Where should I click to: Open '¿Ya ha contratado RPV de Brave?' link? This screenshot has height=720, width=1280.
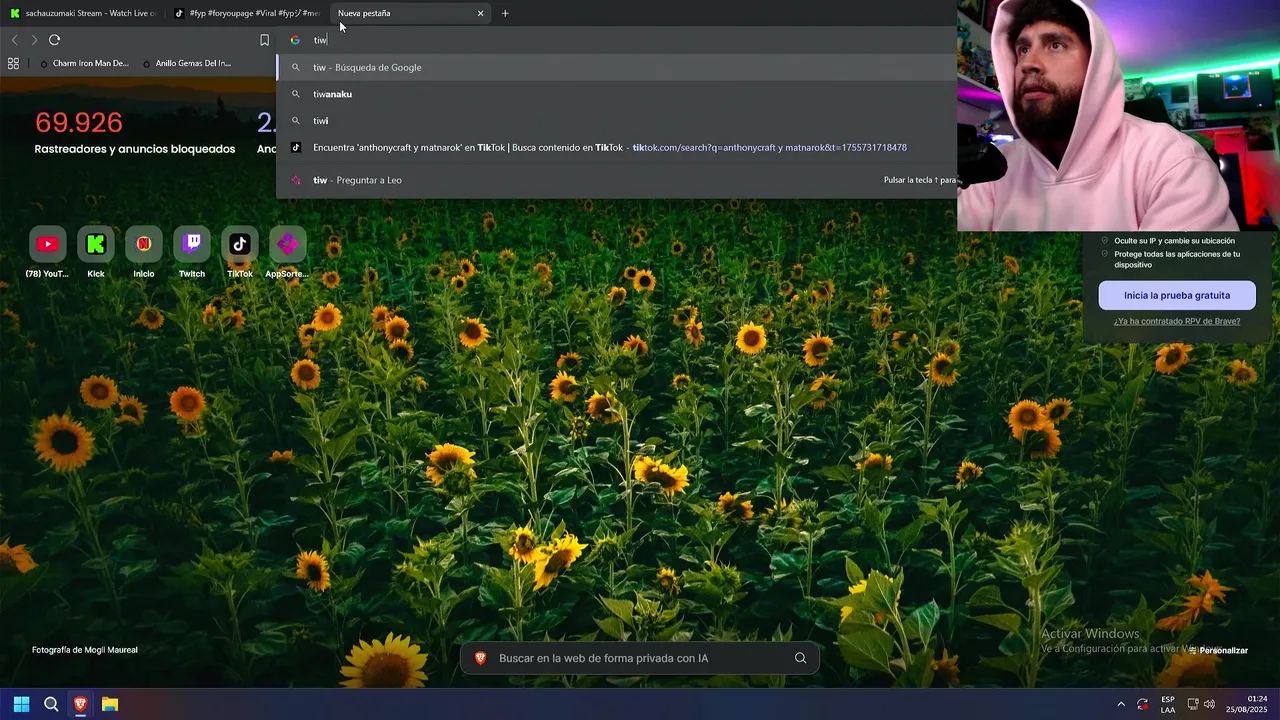pos(1177,321)
